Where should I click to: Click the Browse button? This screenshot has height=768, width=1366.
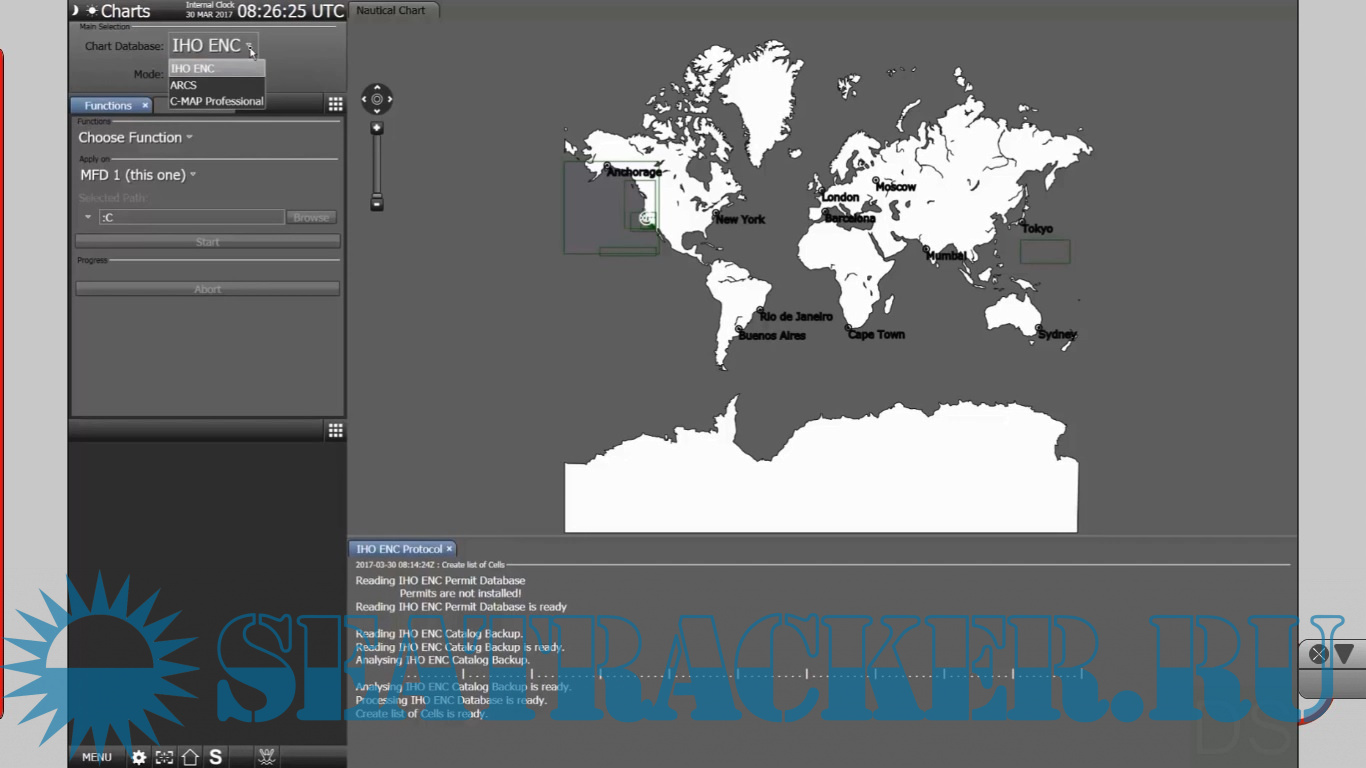pos(311,217)
